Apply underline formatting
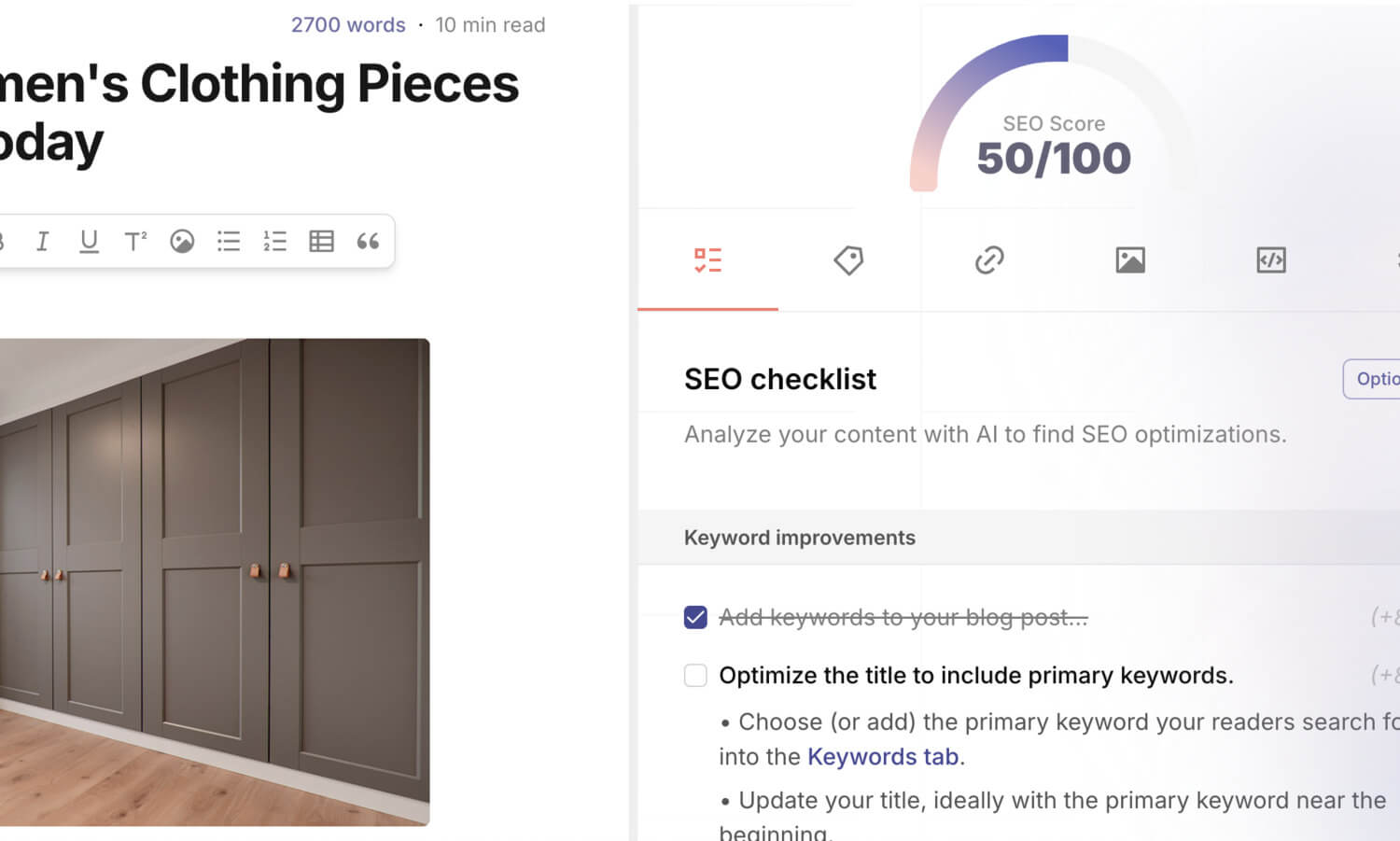The height and width of the screenshot is (841, 1400). pyautogui.click(x=89, y=242)
